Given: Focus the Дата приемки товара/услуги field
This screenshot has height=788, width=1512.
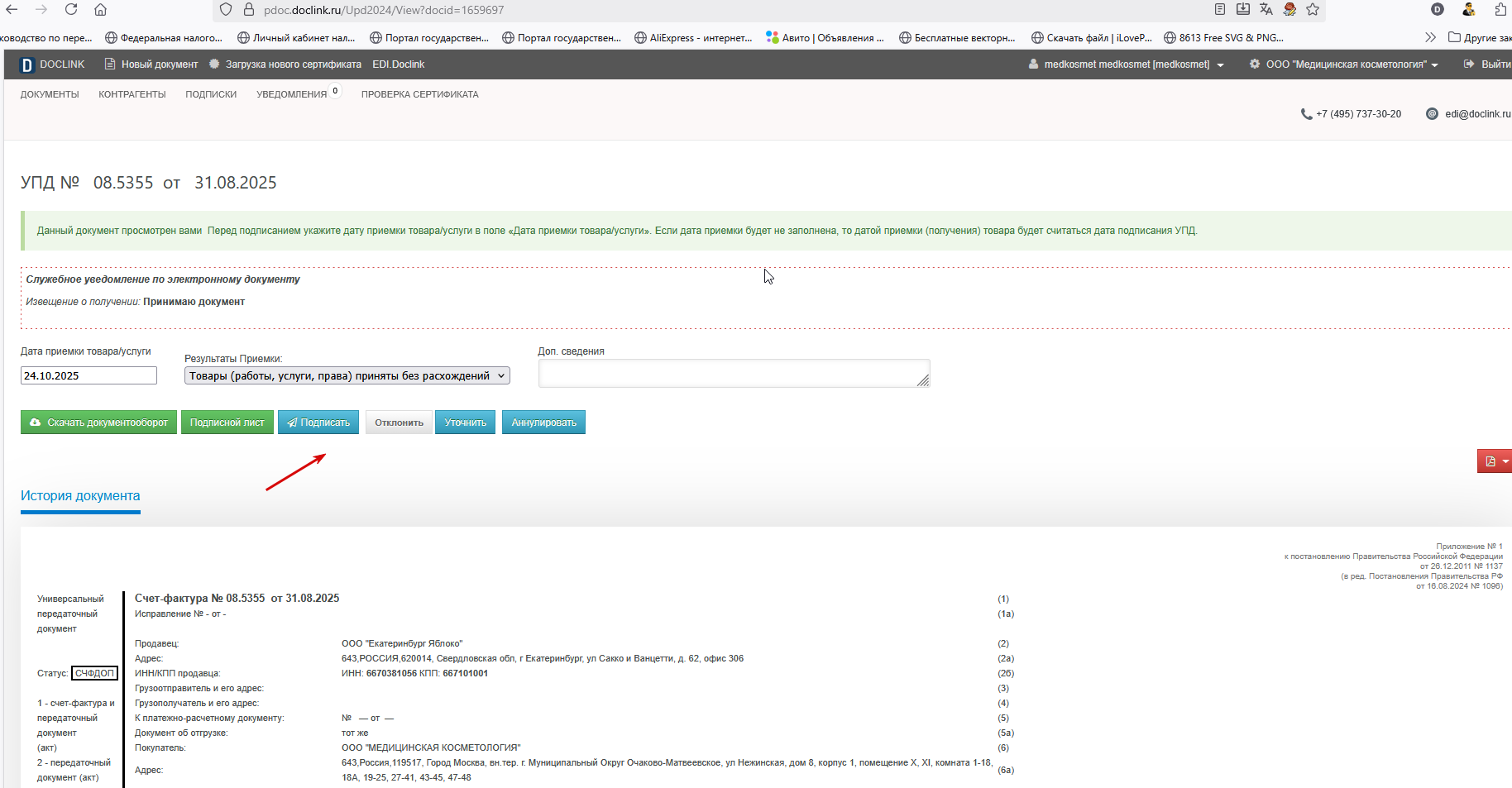Looking at the screenshot, I should tap(89, 375).
